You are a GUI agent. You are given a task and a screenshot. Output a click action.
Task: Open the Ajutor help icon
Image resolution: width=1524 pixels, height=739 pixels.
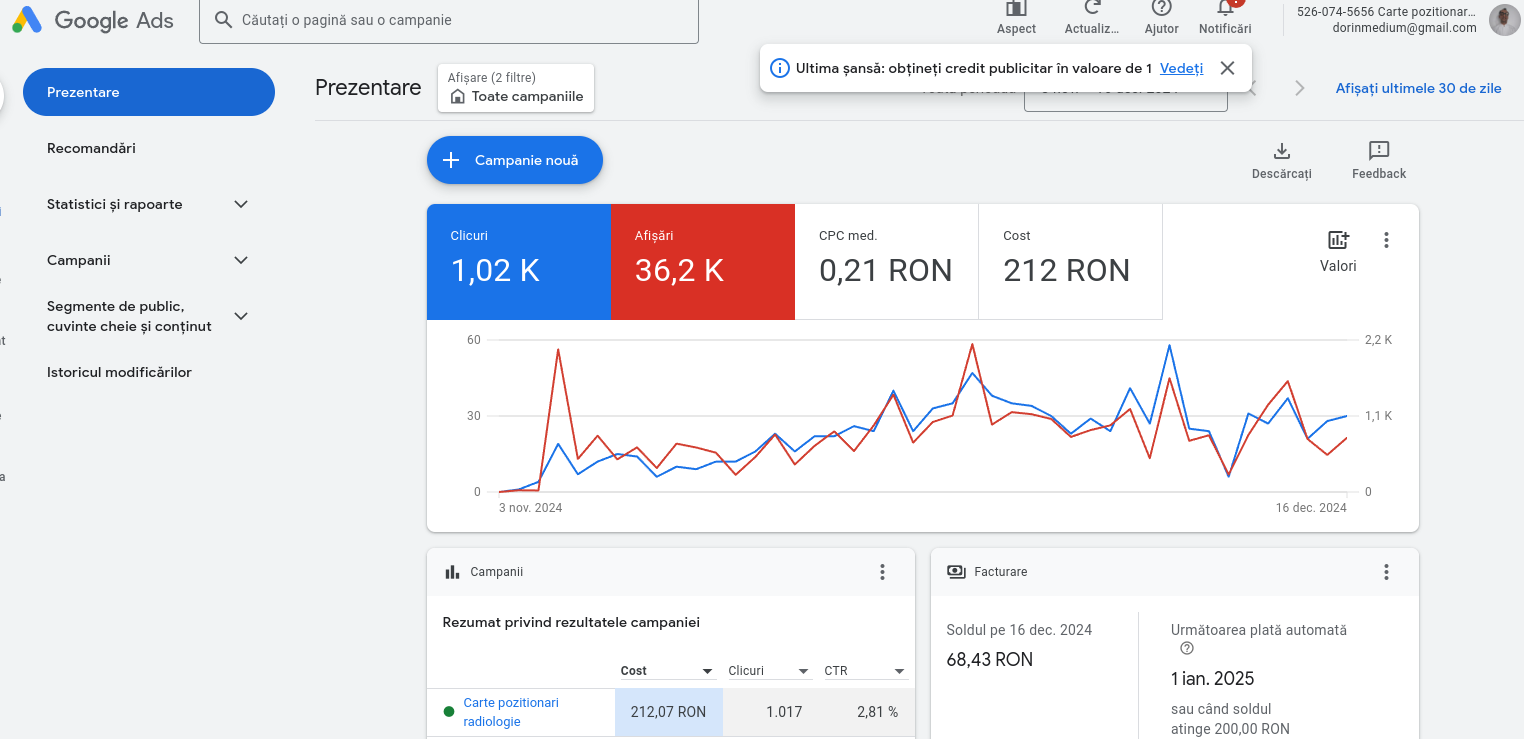(x=1161, y=9)
